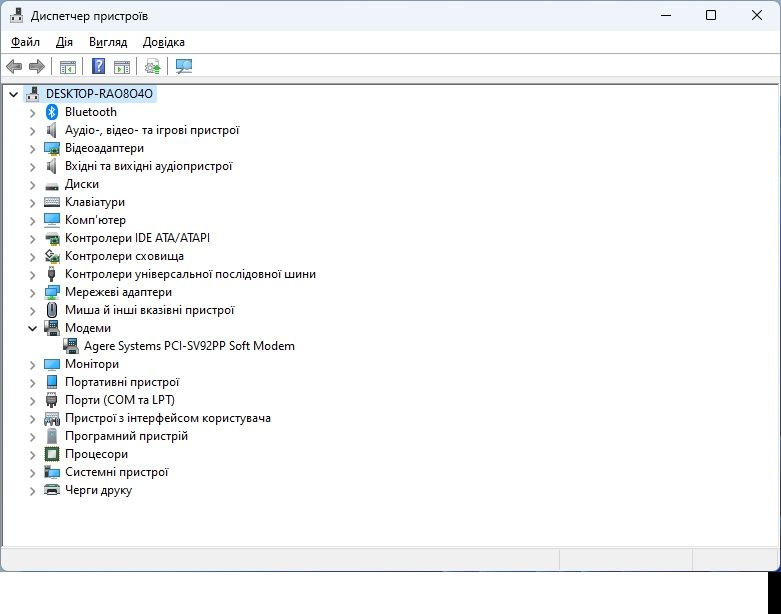Viewport: 781px width, 614px height.
Task: Click the Back arrow toolbar icon
Action: [x=14, y=66]
